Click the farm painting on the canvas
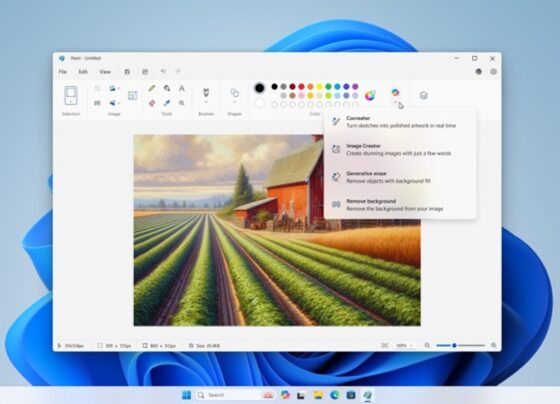 coord(277,230)
